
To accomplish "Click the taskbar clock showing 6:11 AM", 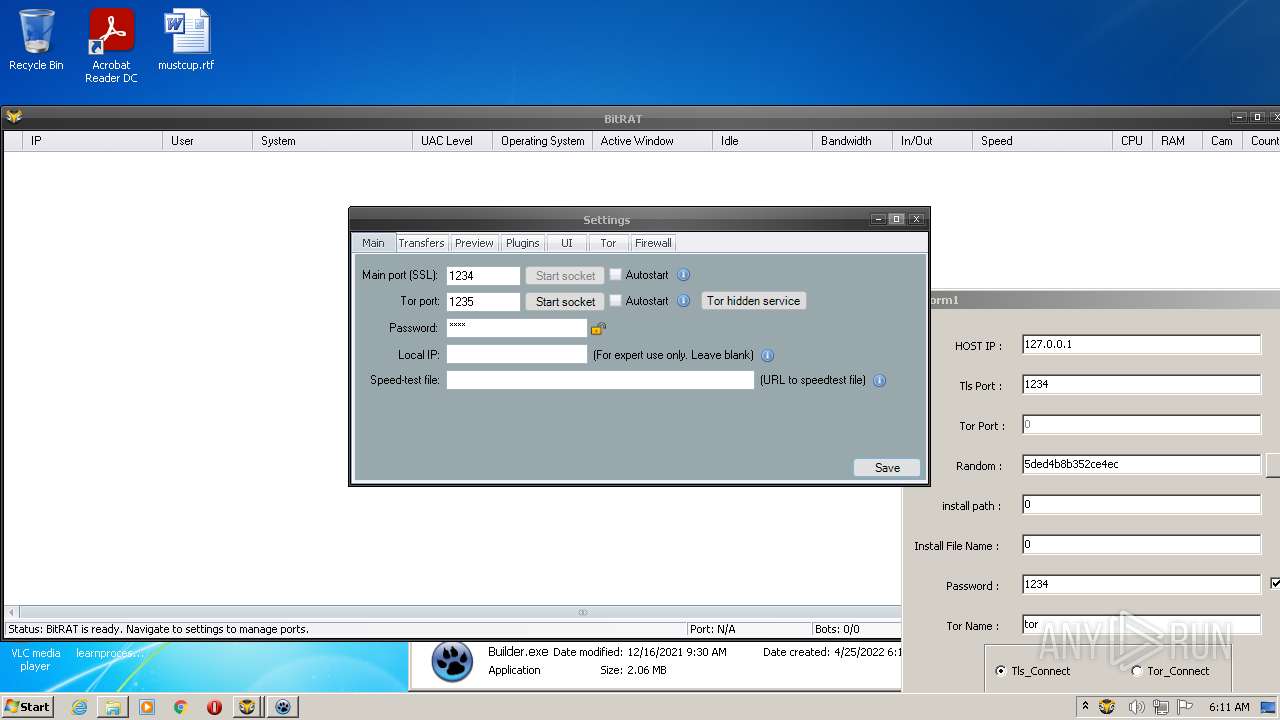I will [x=1229, y=707].
